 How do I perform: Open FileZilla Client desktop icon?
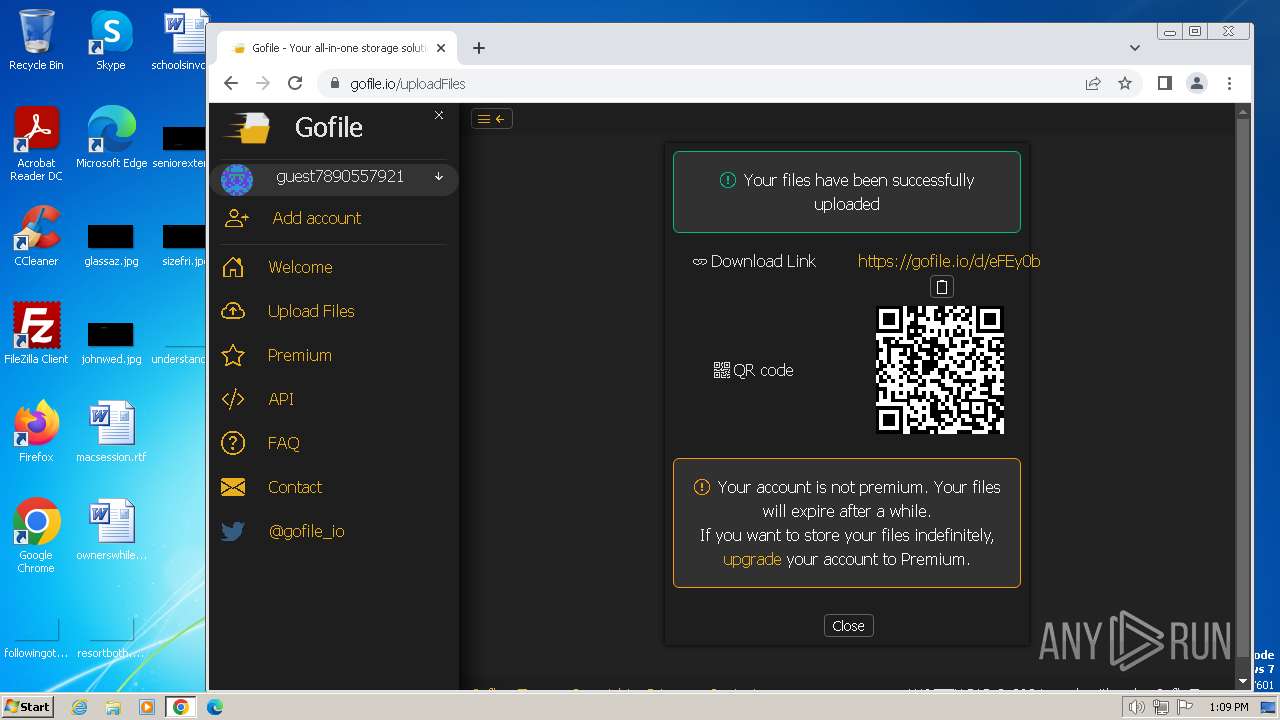(x=36, y=334)
